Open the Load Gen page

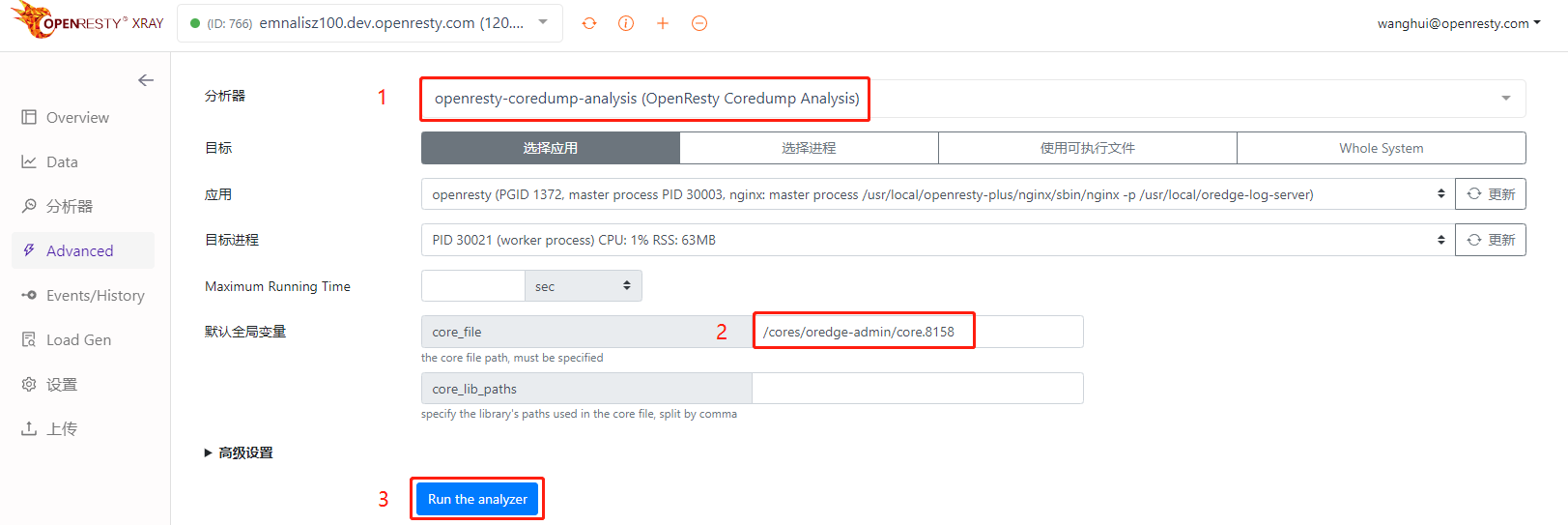click(x=78, y=339)
